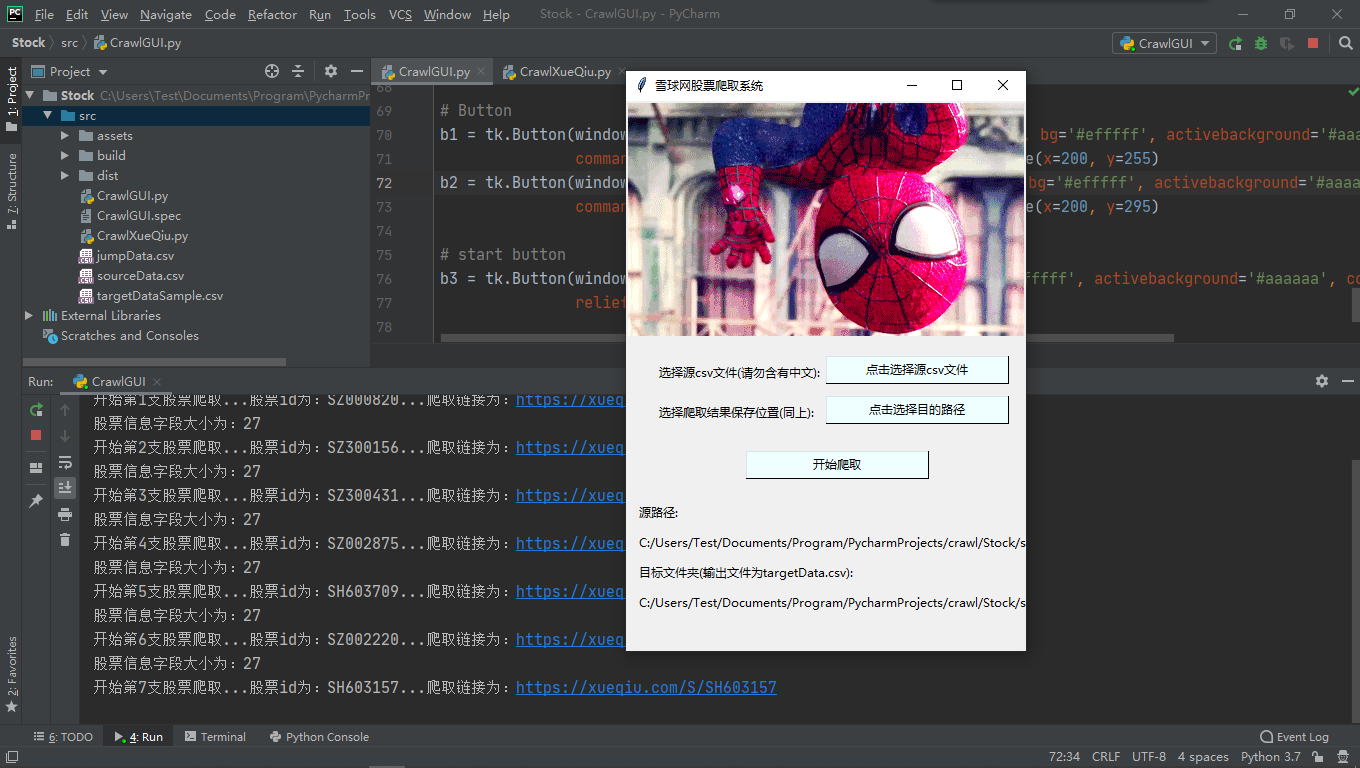Open the CrawlGUI run configuration dropdown

tap(1164, 43)
